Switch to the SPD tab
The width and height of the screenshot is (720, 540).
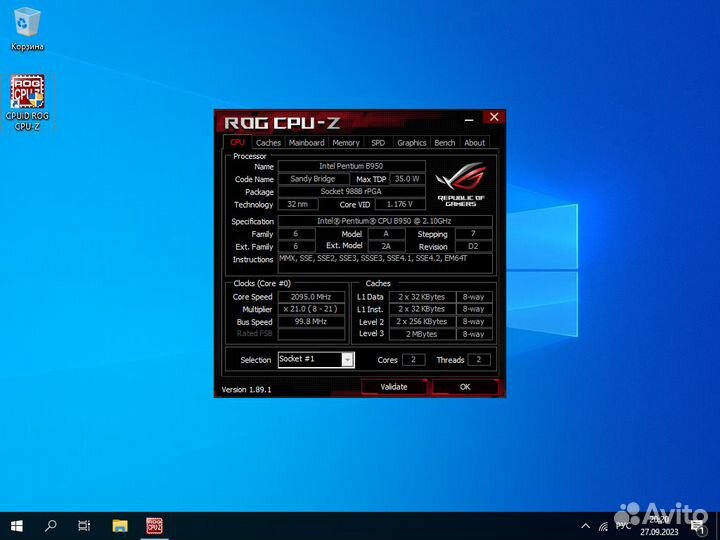click(378, 143)
